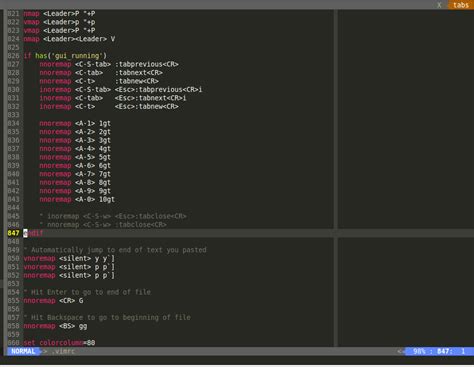The image size is (474, 367).
Task: Click nnoremap <silent> p p`] line
Action: tap(69, 275)
